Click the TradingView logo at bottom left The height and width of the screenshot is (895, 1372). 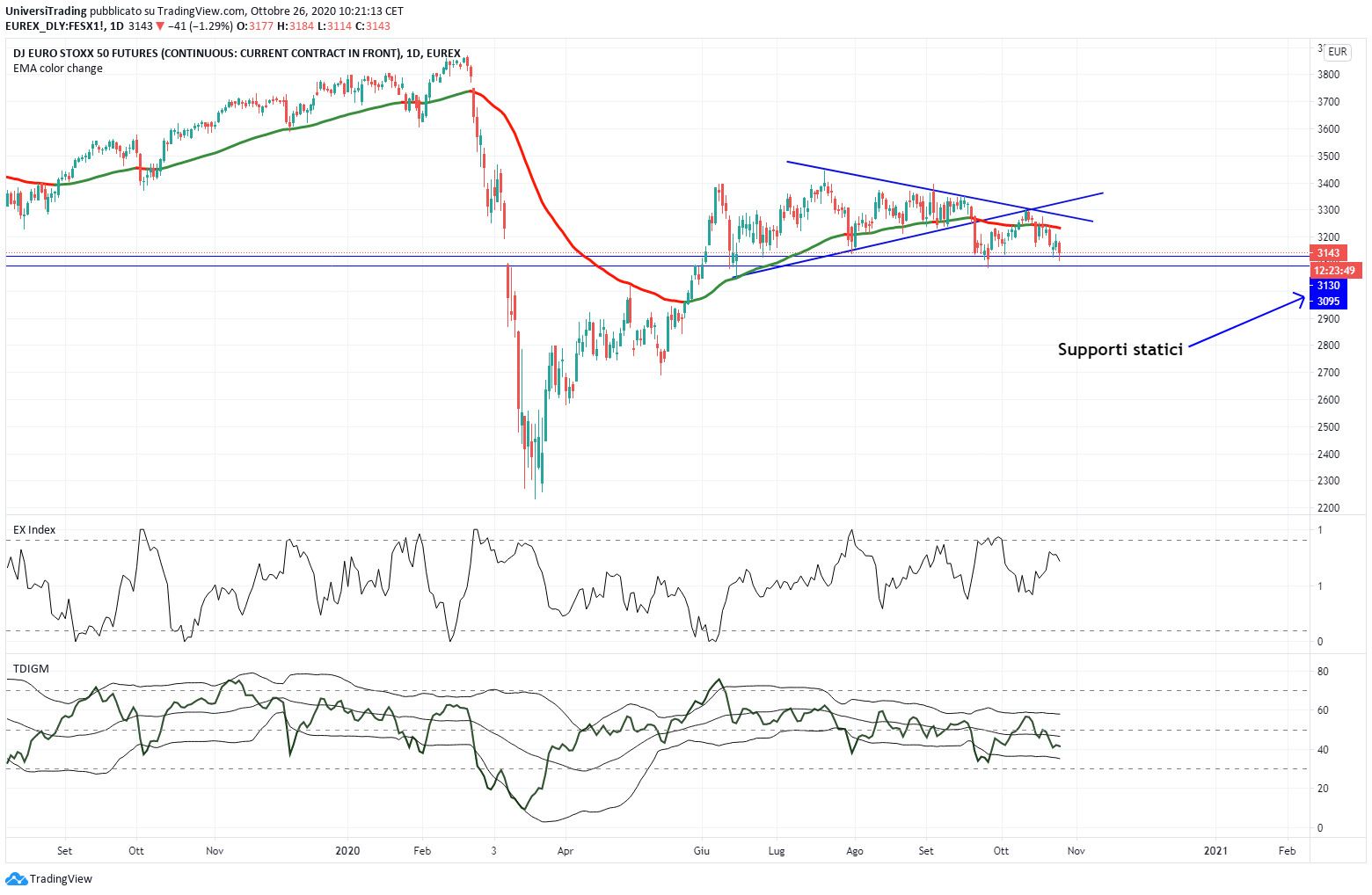(49, 878)
